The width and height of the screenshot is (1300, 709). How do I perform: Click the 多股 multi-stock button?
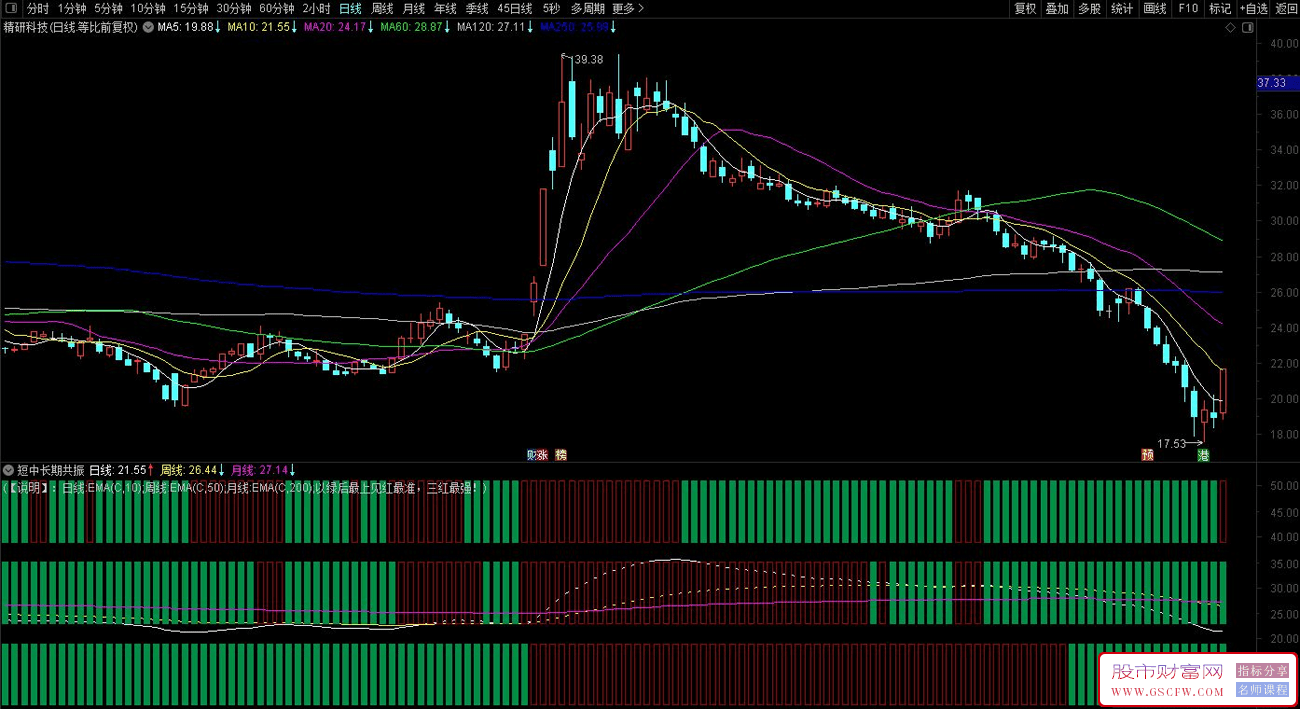1089,8
